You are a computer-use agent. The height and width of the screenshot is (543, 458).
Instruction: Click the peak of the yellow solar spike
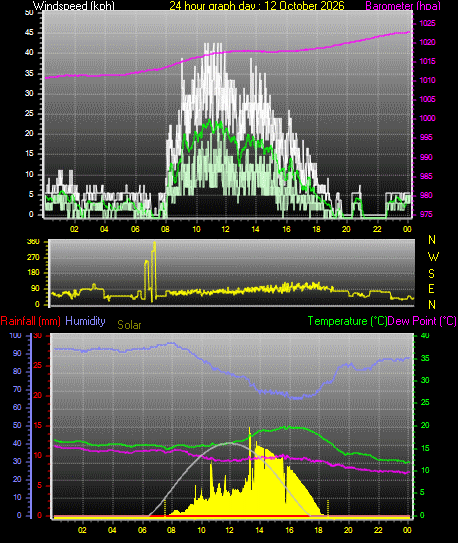point(249,429)
